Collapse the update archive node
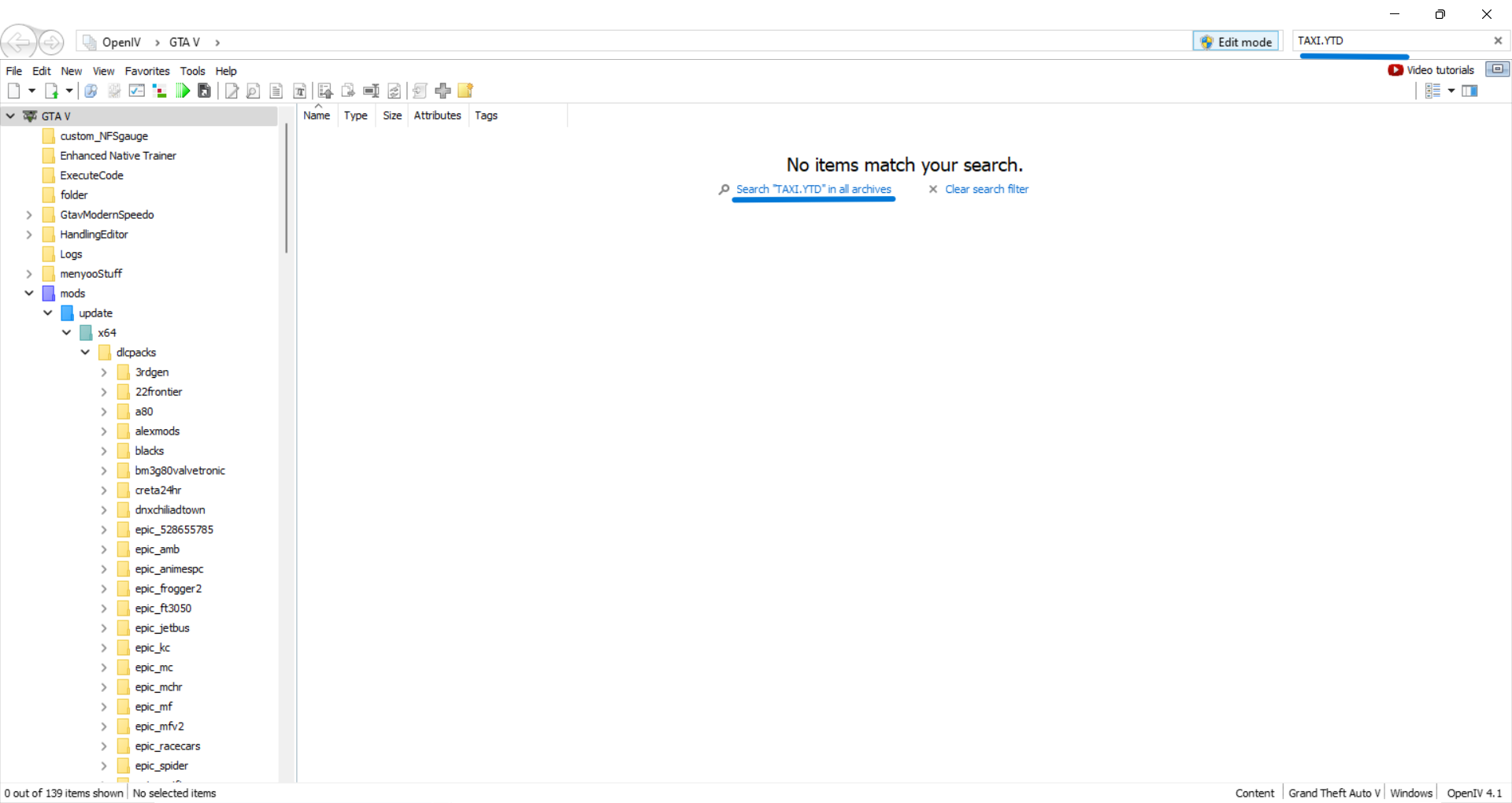Screen dimensions: 1512x803 48,313
